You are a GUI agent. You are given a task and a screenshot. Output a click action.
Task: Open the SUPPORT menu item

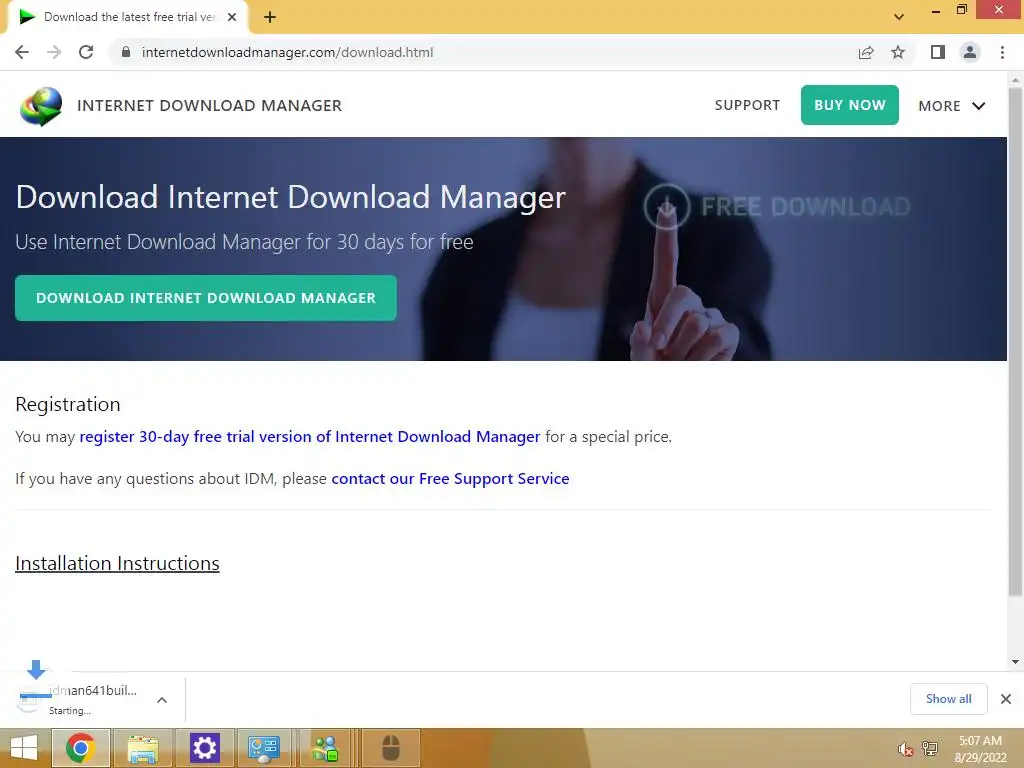point(747,105)
